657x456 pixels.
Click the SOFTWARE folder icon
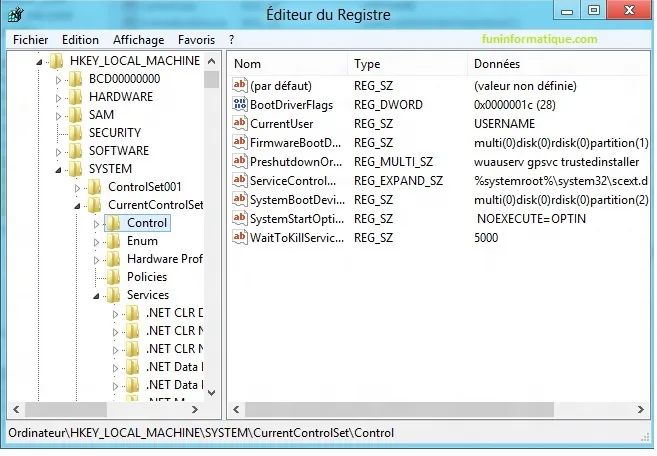click(75, 151)
